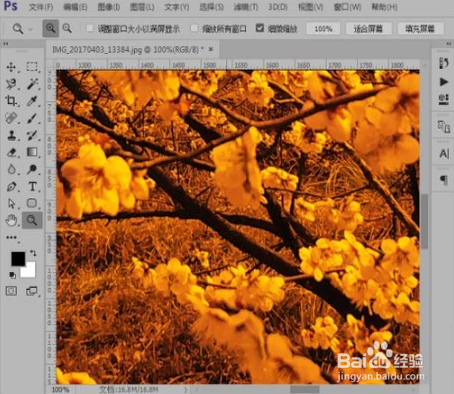This screenshot has height=394, width=454.
Task: Choose Zoom Out mode in options bar
Action: (x=67, y=28)
